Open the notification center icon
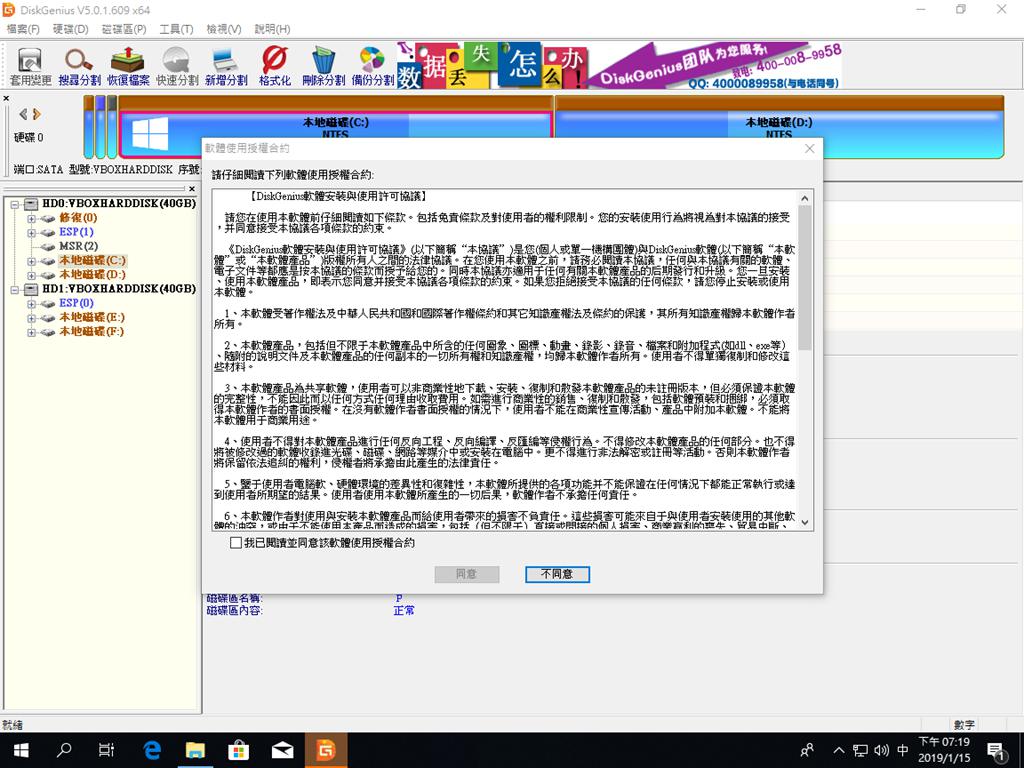1024x768 pixels. point(995,750)
